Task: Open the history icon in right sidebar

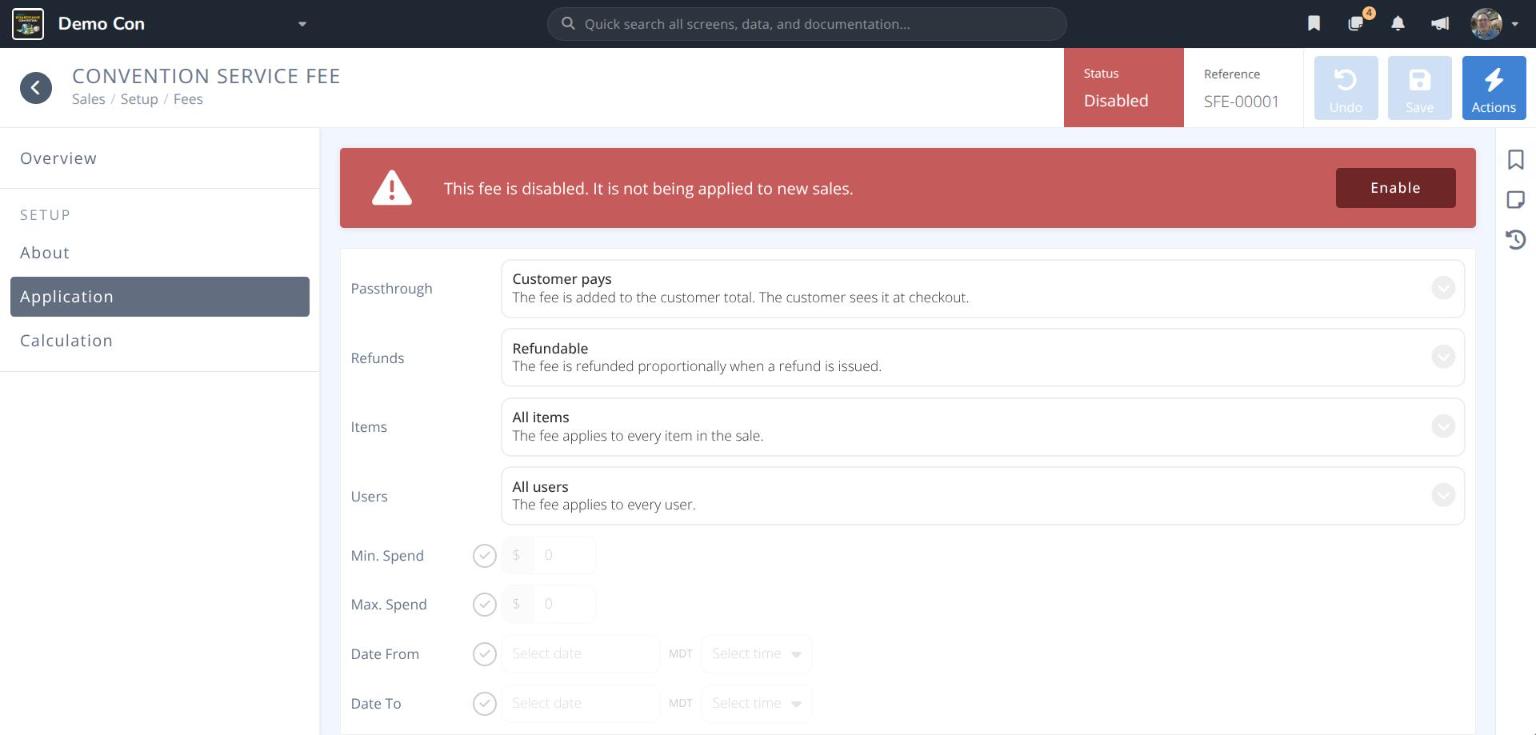Action: point(1515,240)
